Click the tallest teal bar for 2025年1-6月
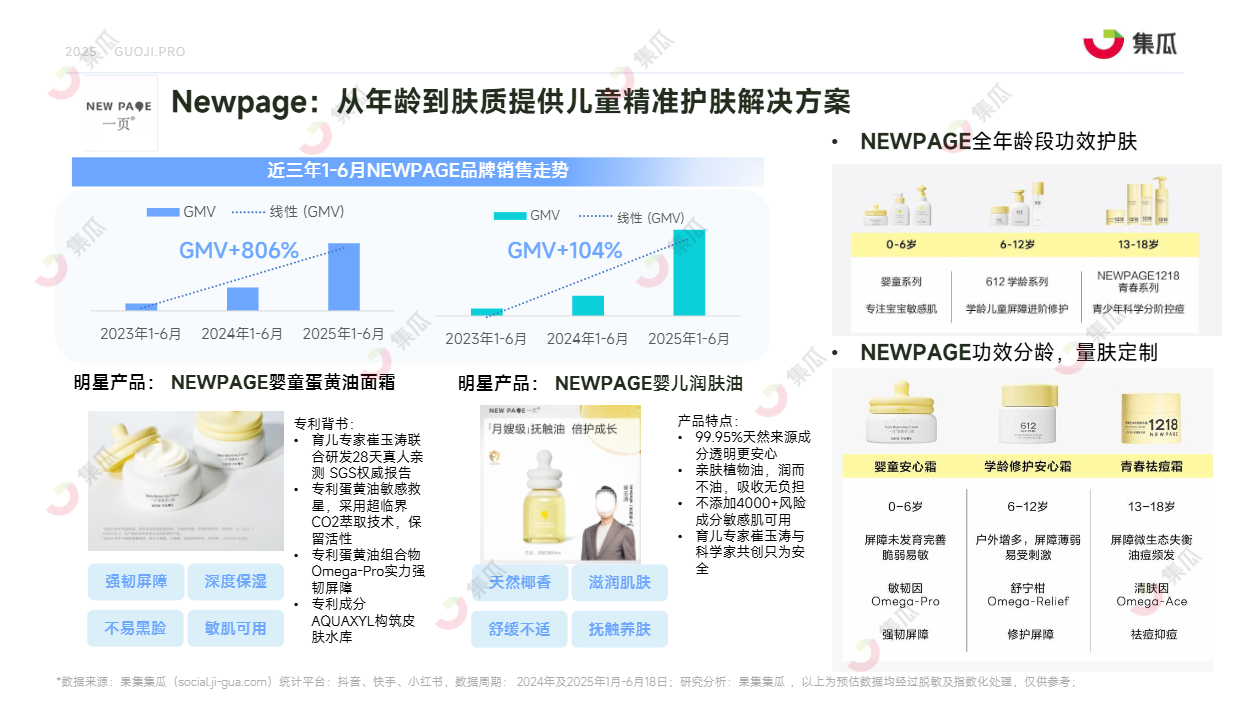Viewport: 1250px width, 703px height. coord(689,273)
